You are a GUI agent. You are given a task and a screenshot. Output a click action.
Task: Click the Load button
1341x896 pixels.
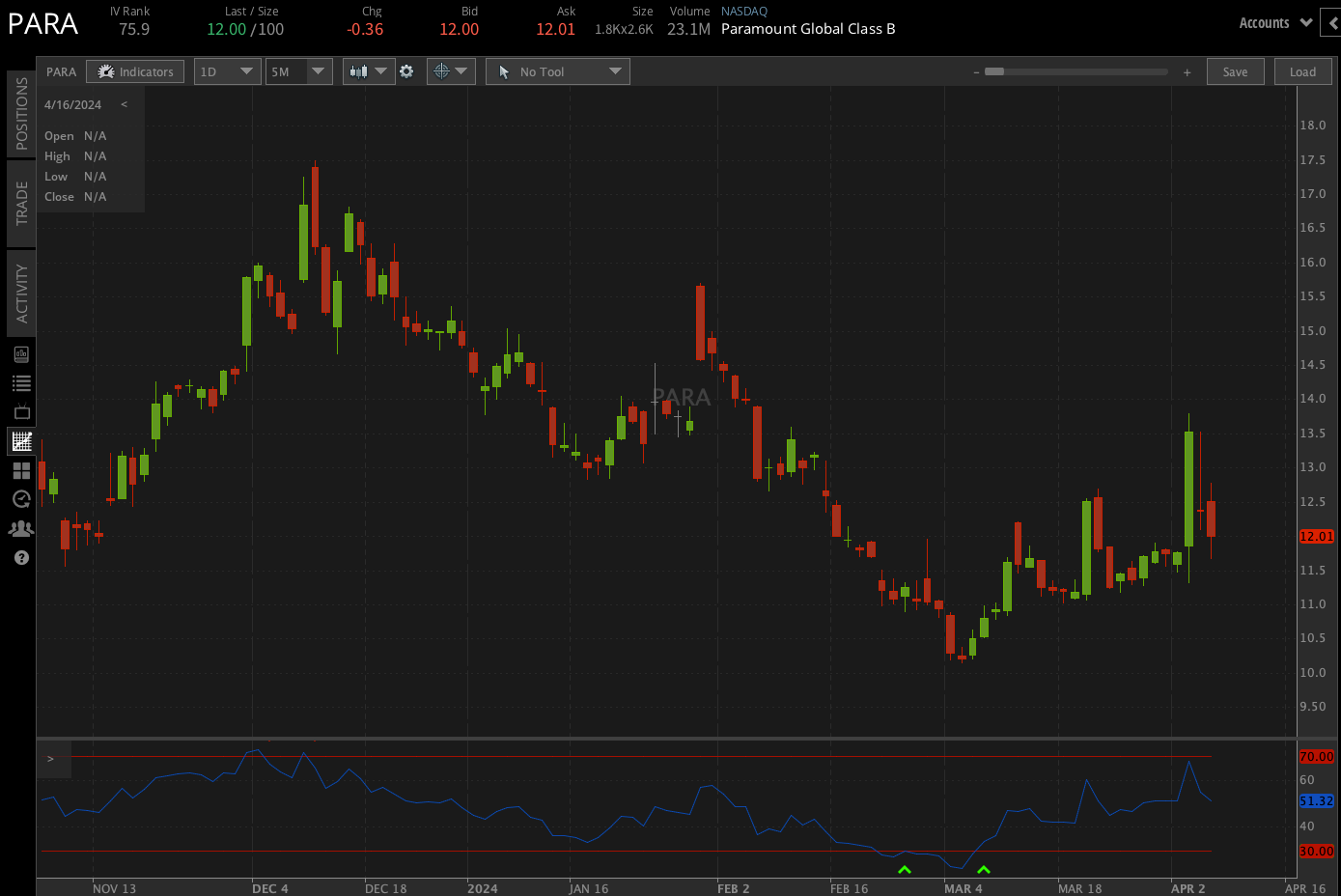pyautogui.click(x=1302, y=70)
